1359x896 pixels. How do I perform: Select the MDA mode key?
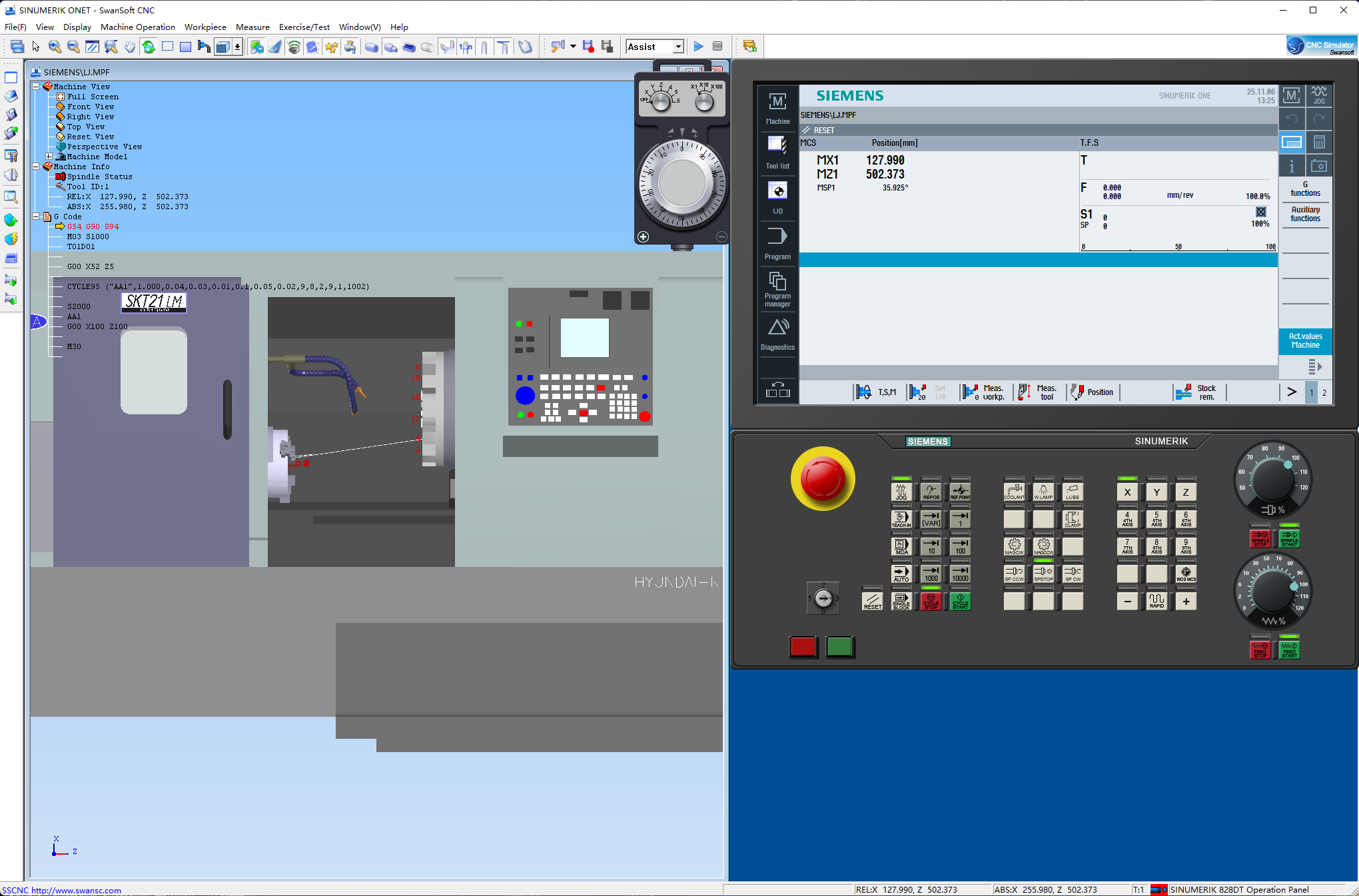901,546
